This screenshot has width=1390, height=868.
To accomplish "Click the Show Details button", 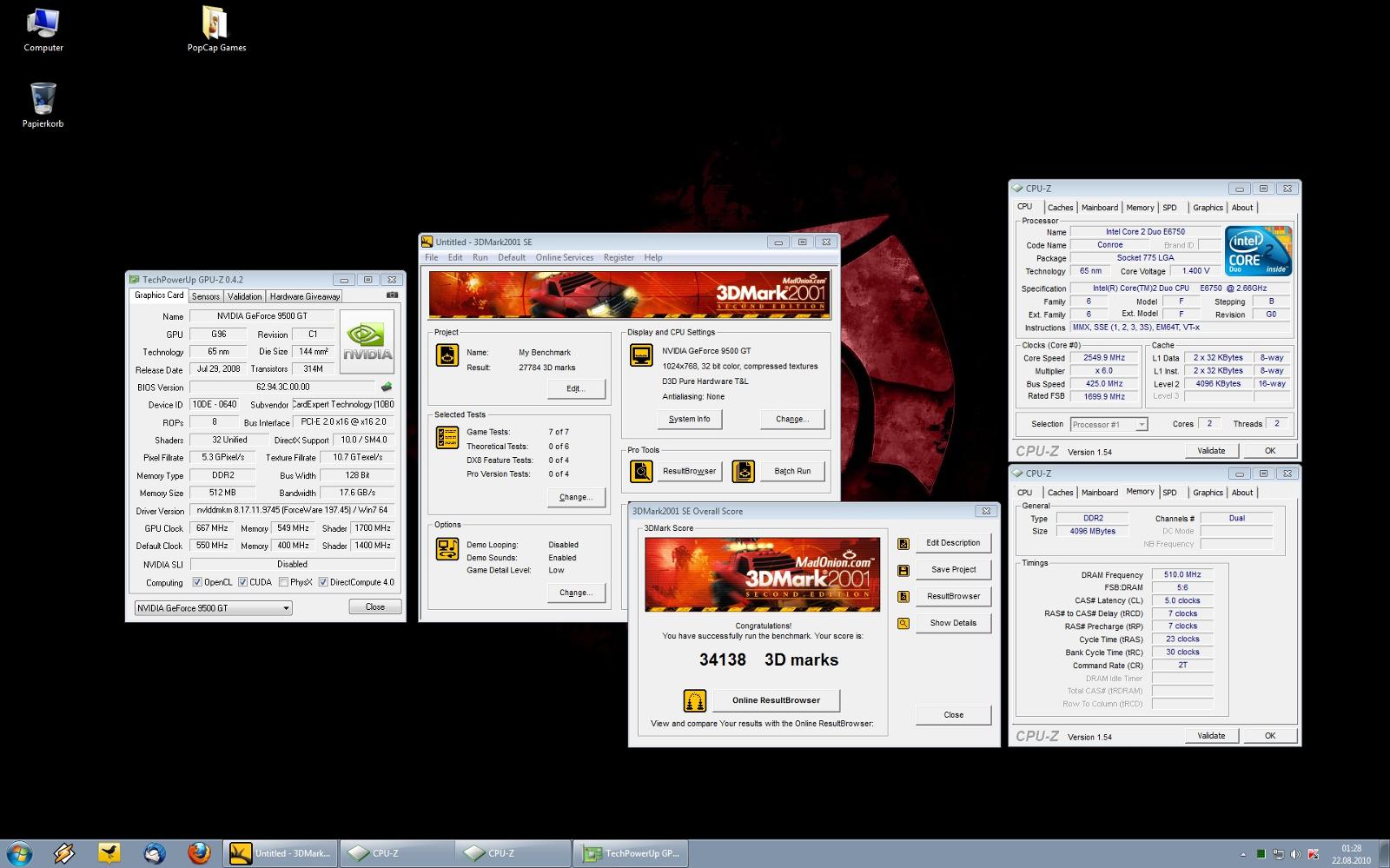I will [x=953, y=623].
